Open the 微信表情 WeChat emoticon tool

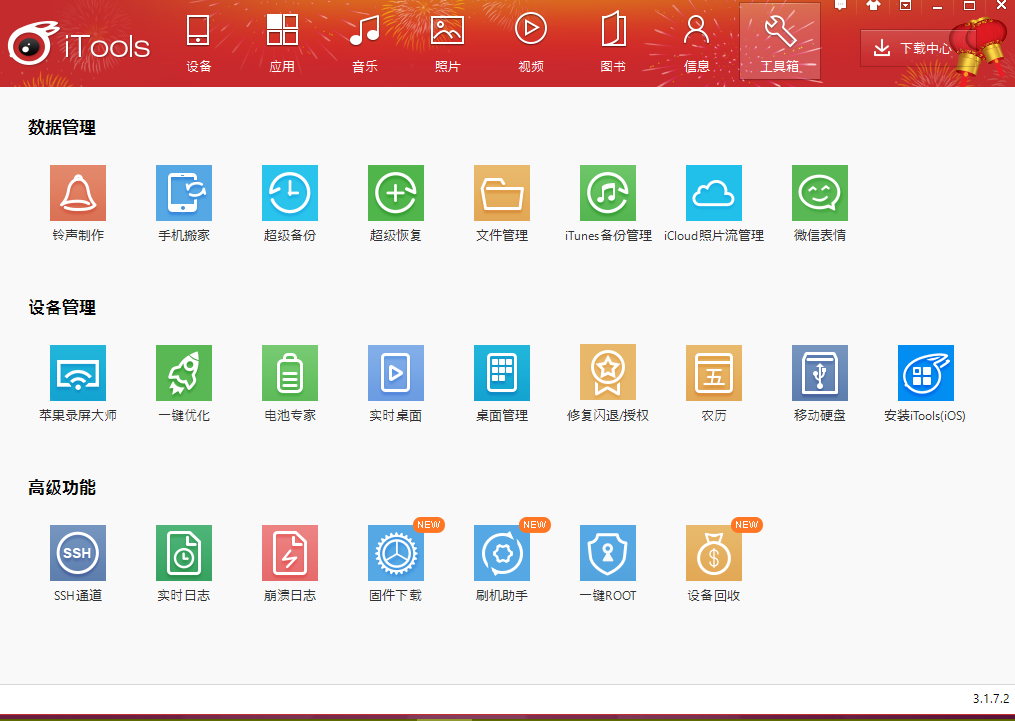click(x=820, y=193)
